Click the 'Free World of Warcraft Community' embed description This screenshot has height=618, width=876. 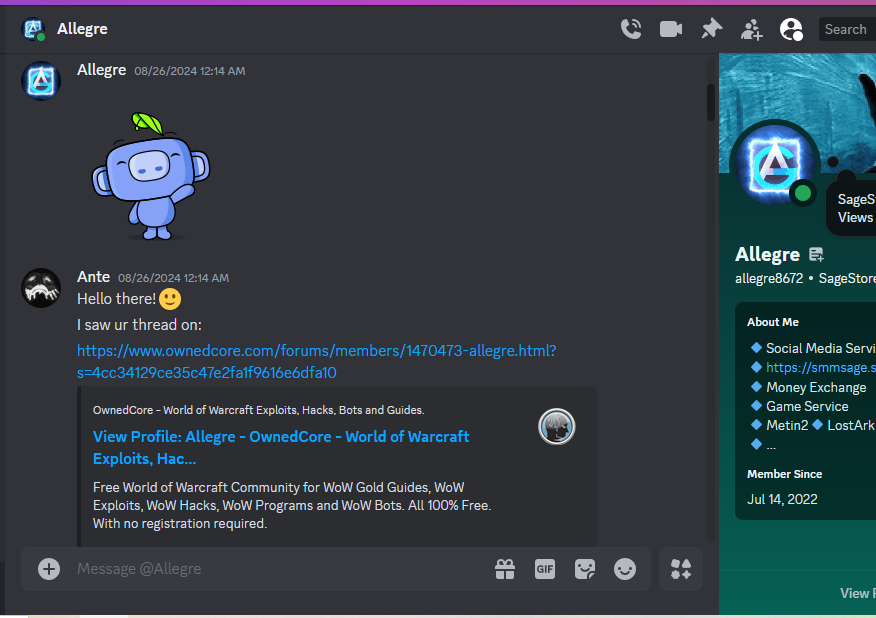pos(292,505)
